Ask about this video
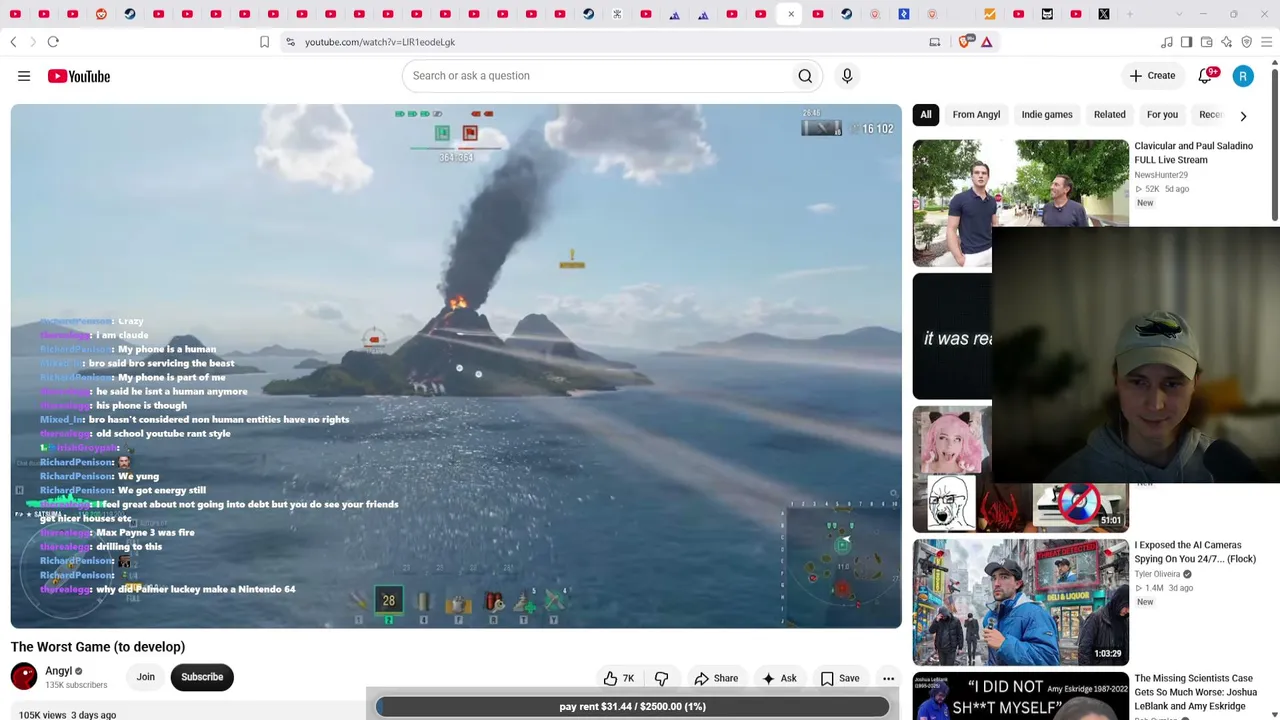 coord(779,678)
